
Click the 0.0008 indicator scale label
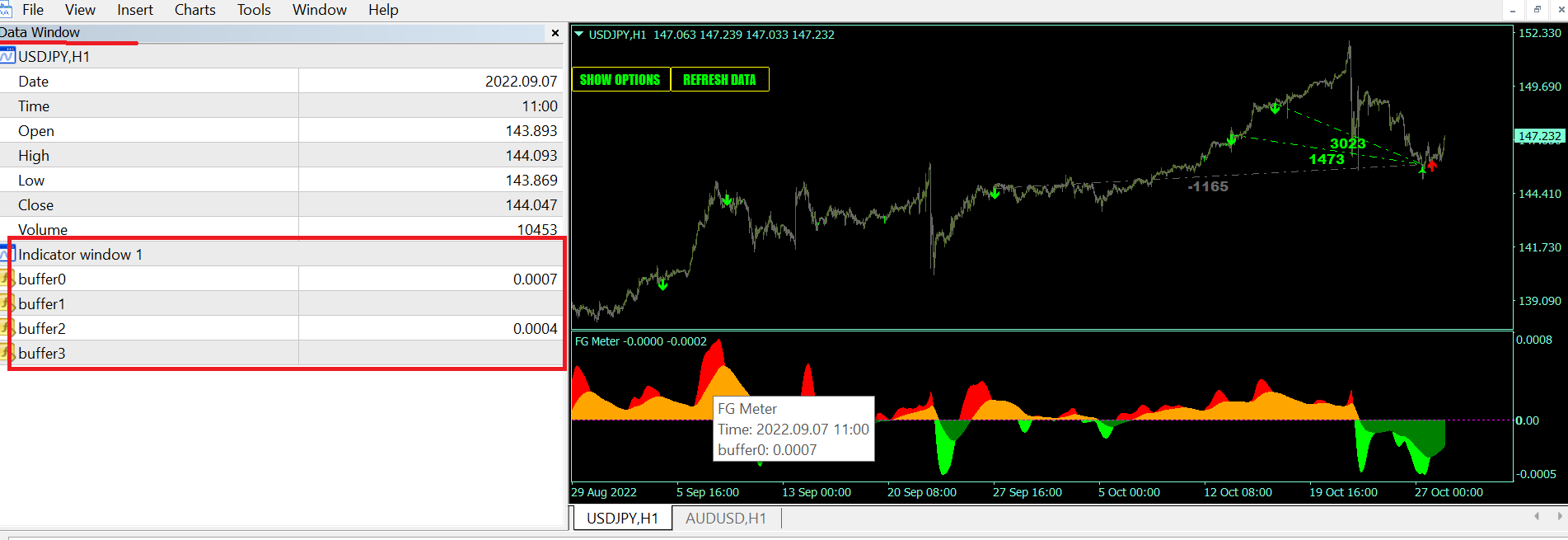tap(1533, 340)
